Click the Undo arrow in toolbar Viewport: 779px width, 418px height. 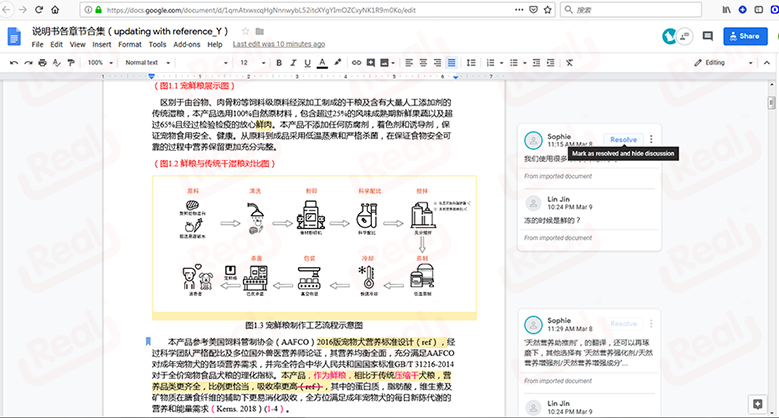[x=14, y=62]
